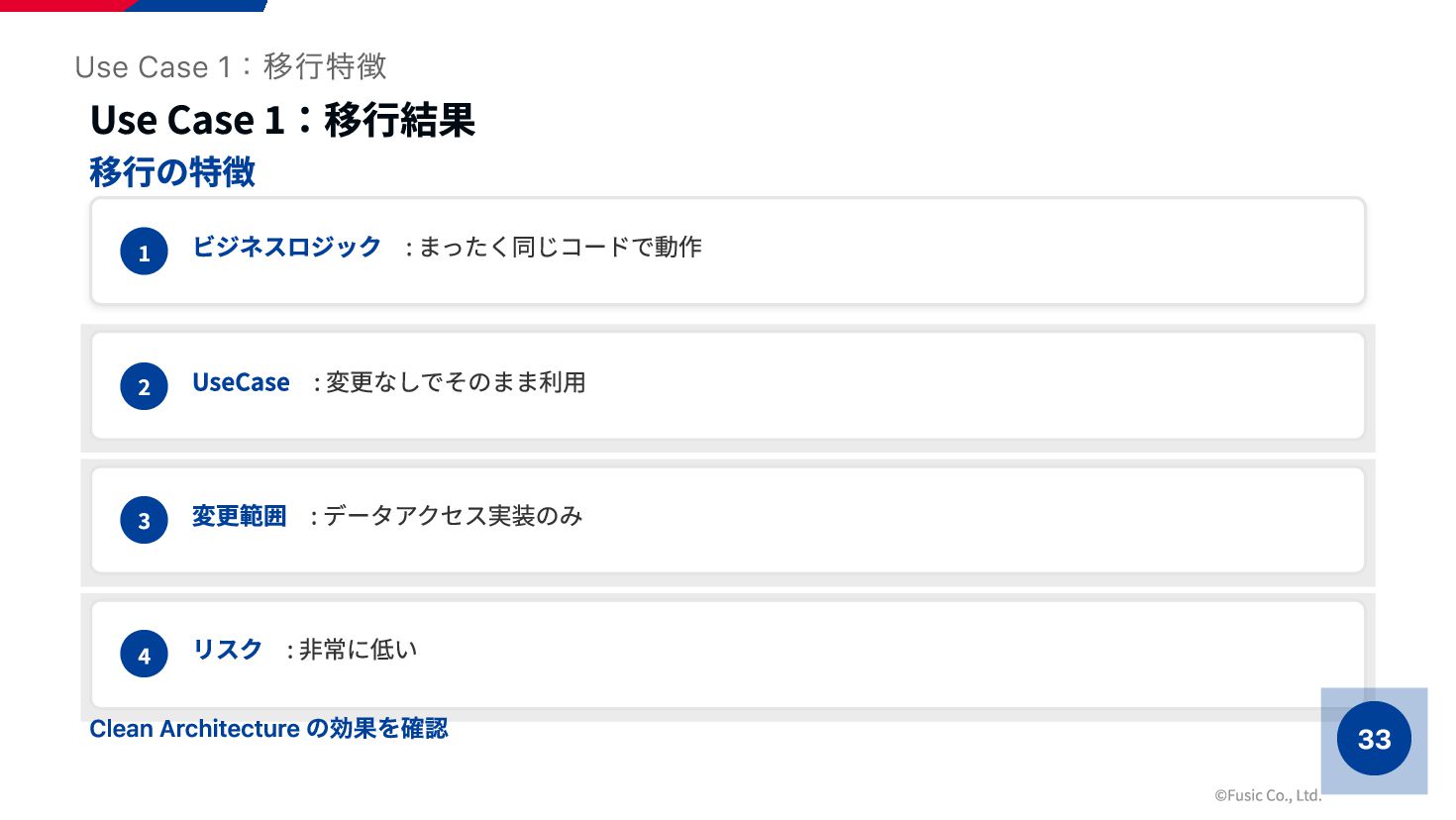Click the 移行の特徴 subheading
Screen dimensions: 1456x820
tap(172, 171)
